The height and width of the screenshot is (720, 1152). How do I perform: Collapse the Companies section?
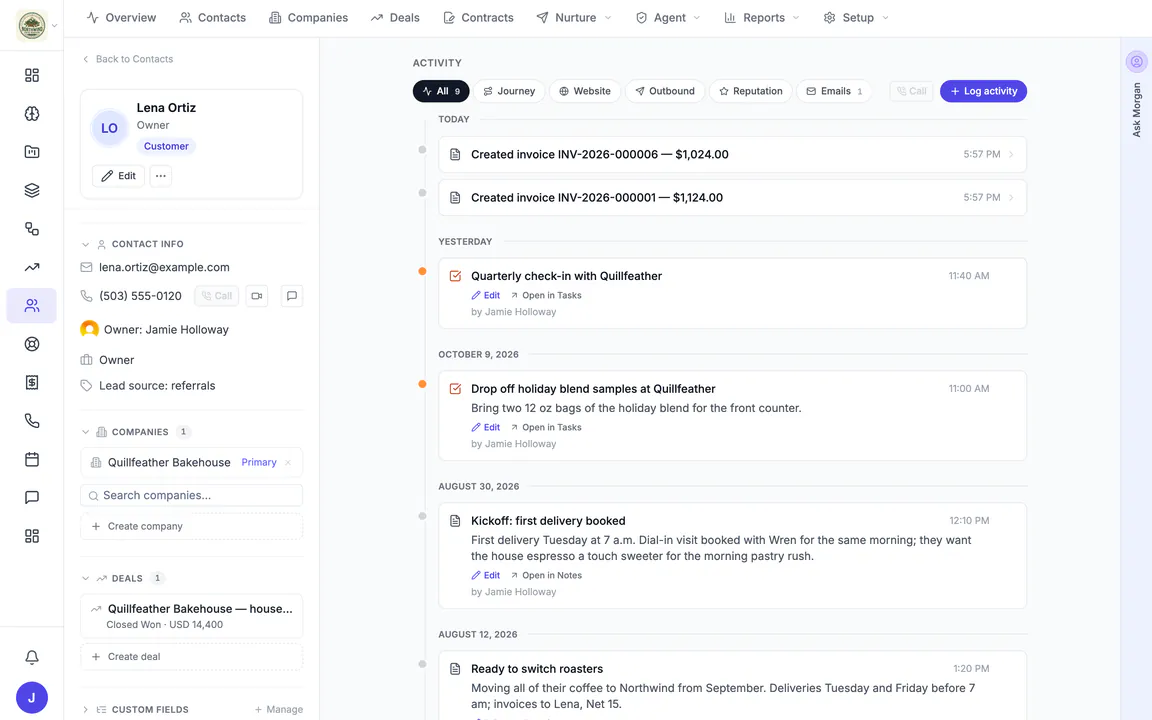tap(85, 432)
